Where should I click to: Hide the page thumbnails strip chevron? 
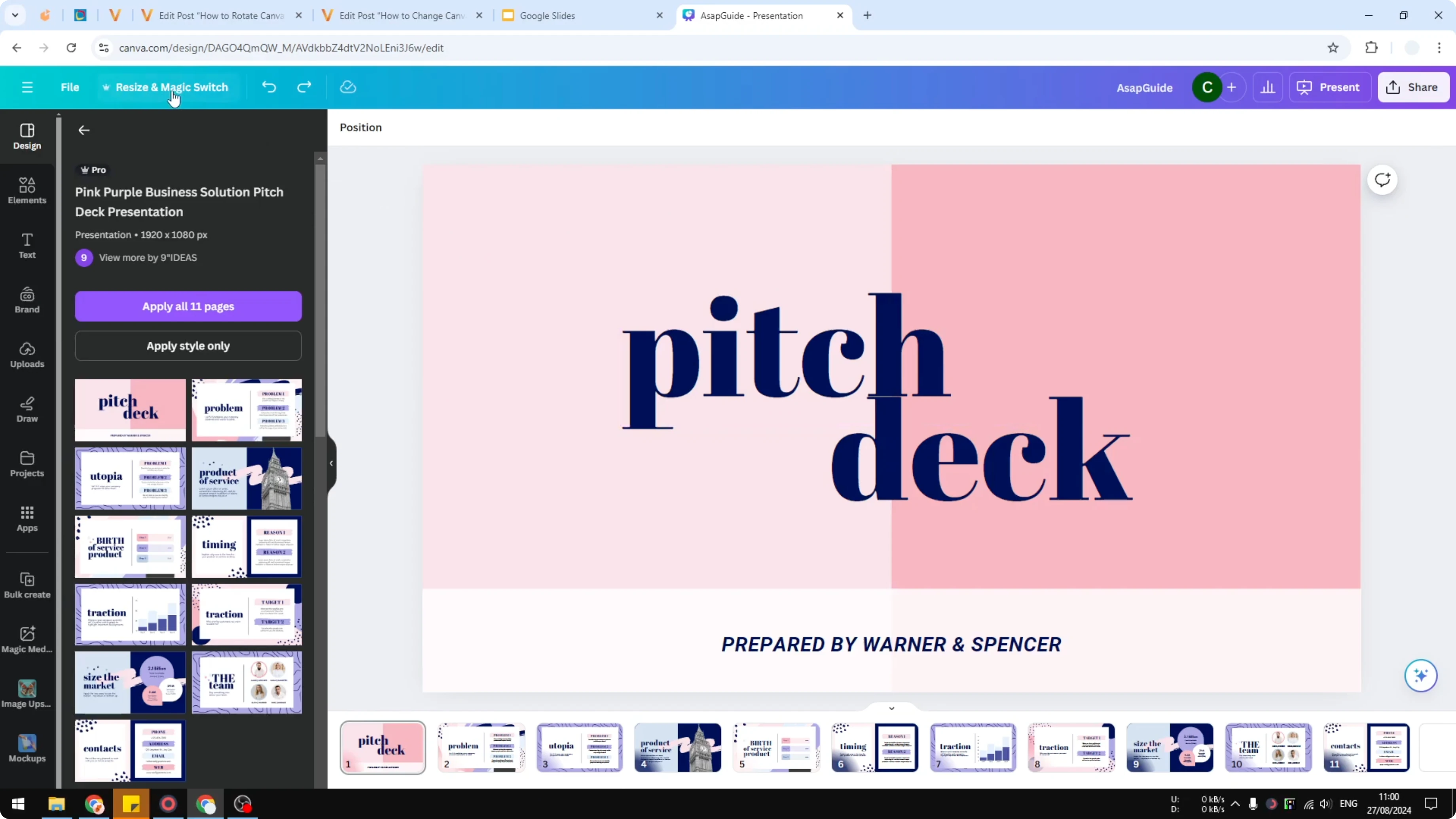[891, 708]
